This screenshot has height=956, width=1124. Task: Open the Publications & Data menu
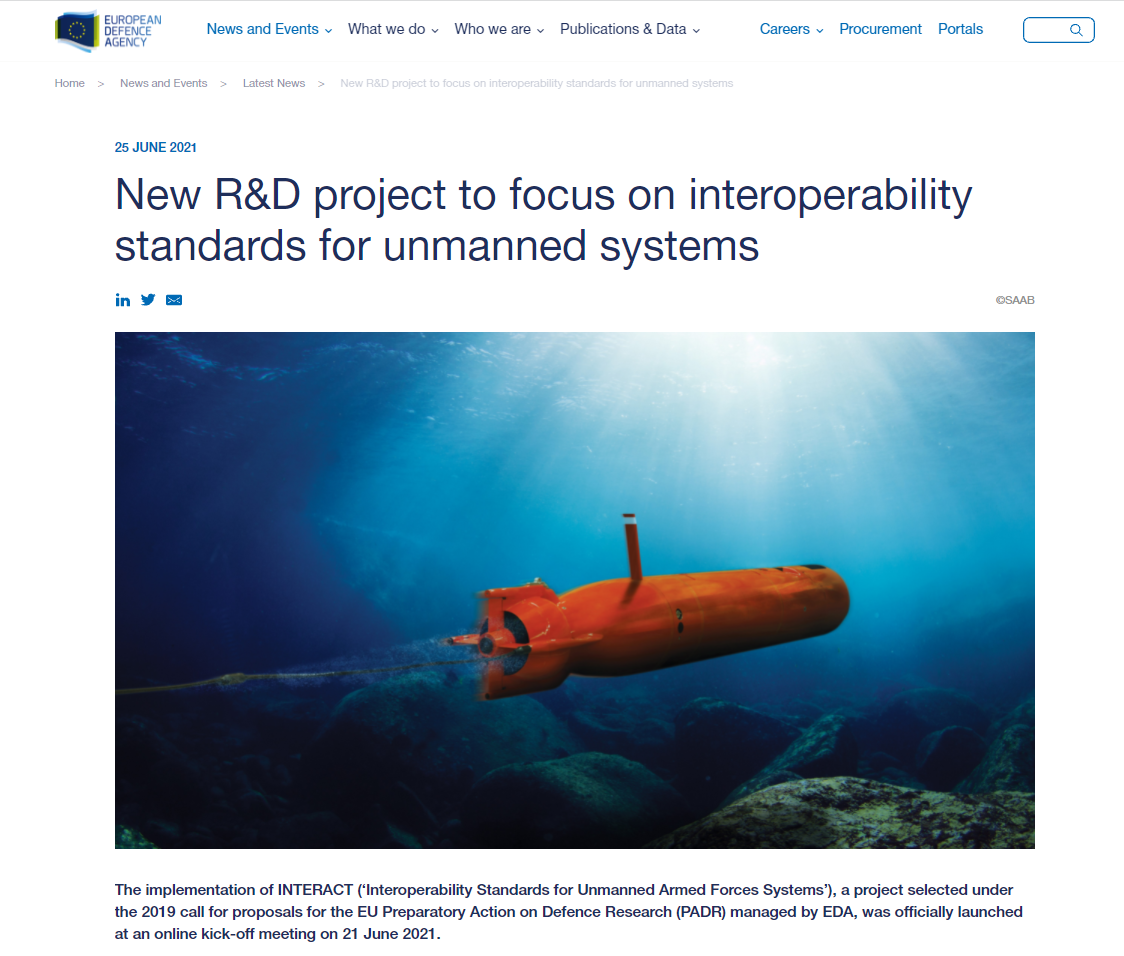[623, 29]
